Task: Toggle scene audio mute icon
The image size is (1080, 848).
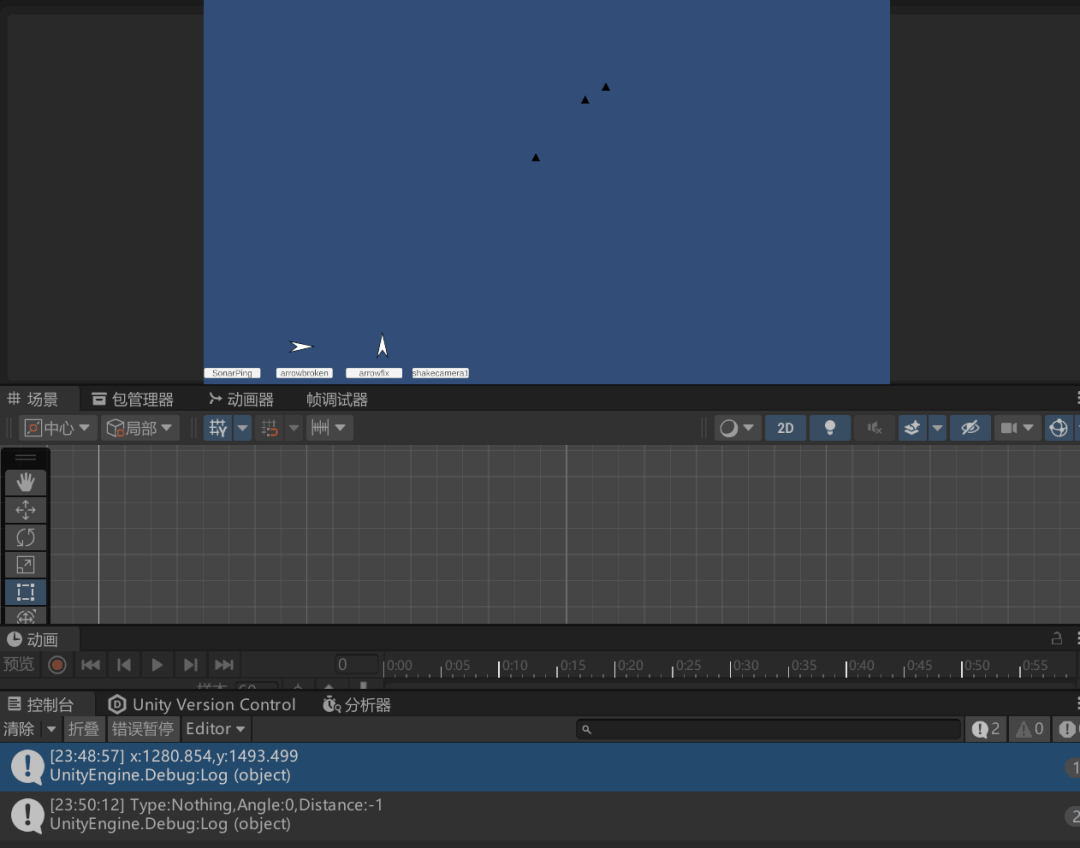Action: click(x=875, y=428)
